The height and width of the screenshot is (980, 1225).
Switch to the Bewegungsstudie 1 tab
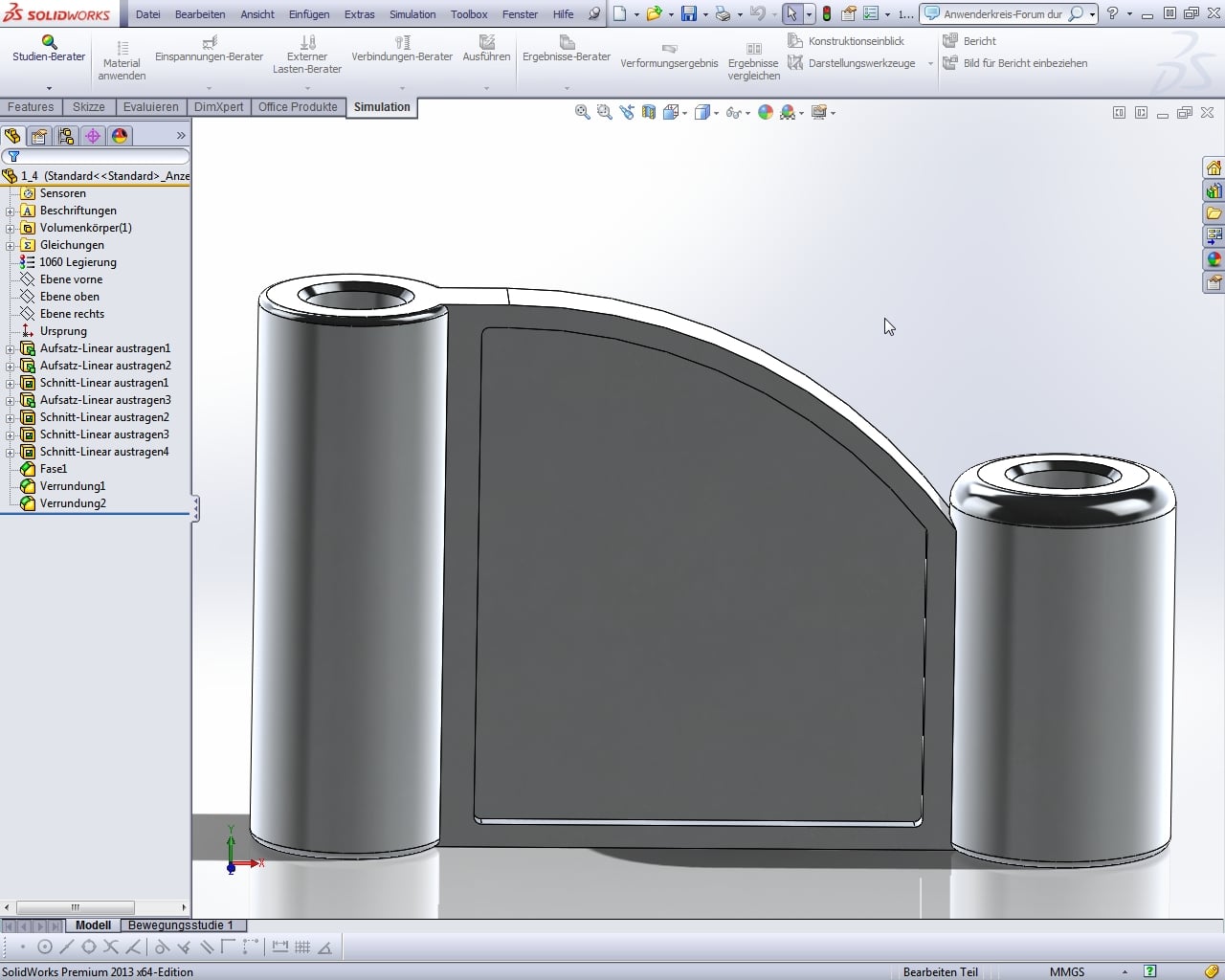click(x=181, y=925)
